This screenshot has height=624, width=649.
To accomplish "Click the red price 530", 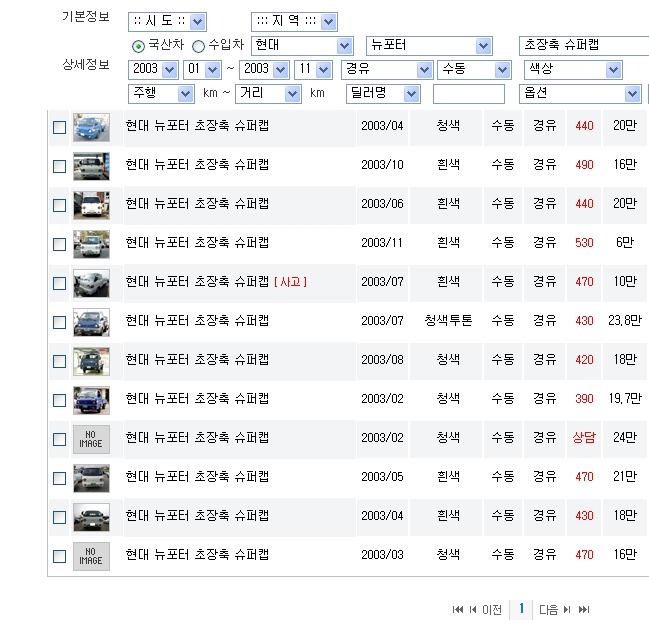I will pyautogui.click(x=584, y=242).
